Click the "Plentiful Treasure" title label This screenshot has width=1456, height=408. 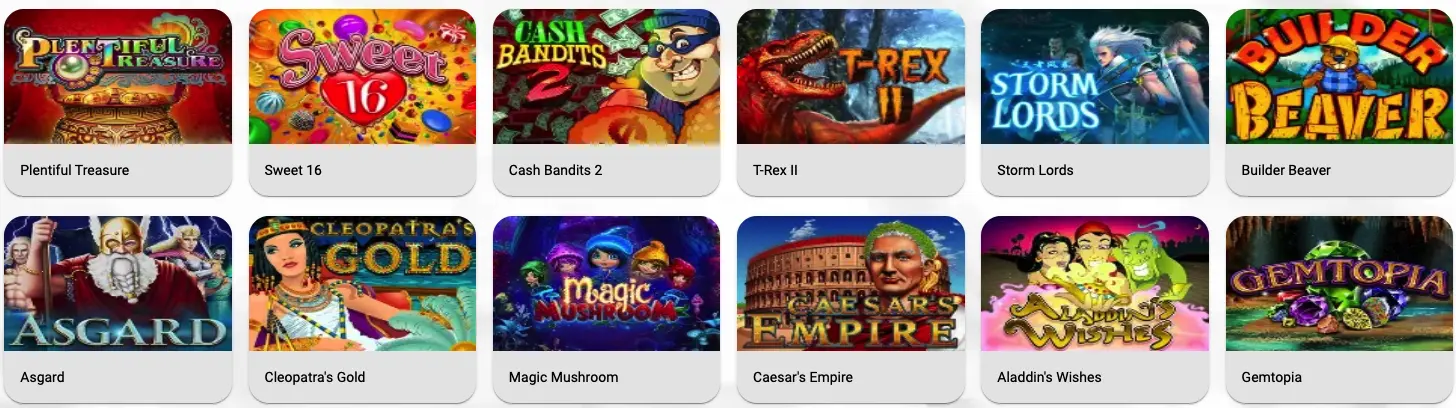(x=75, y=170)
